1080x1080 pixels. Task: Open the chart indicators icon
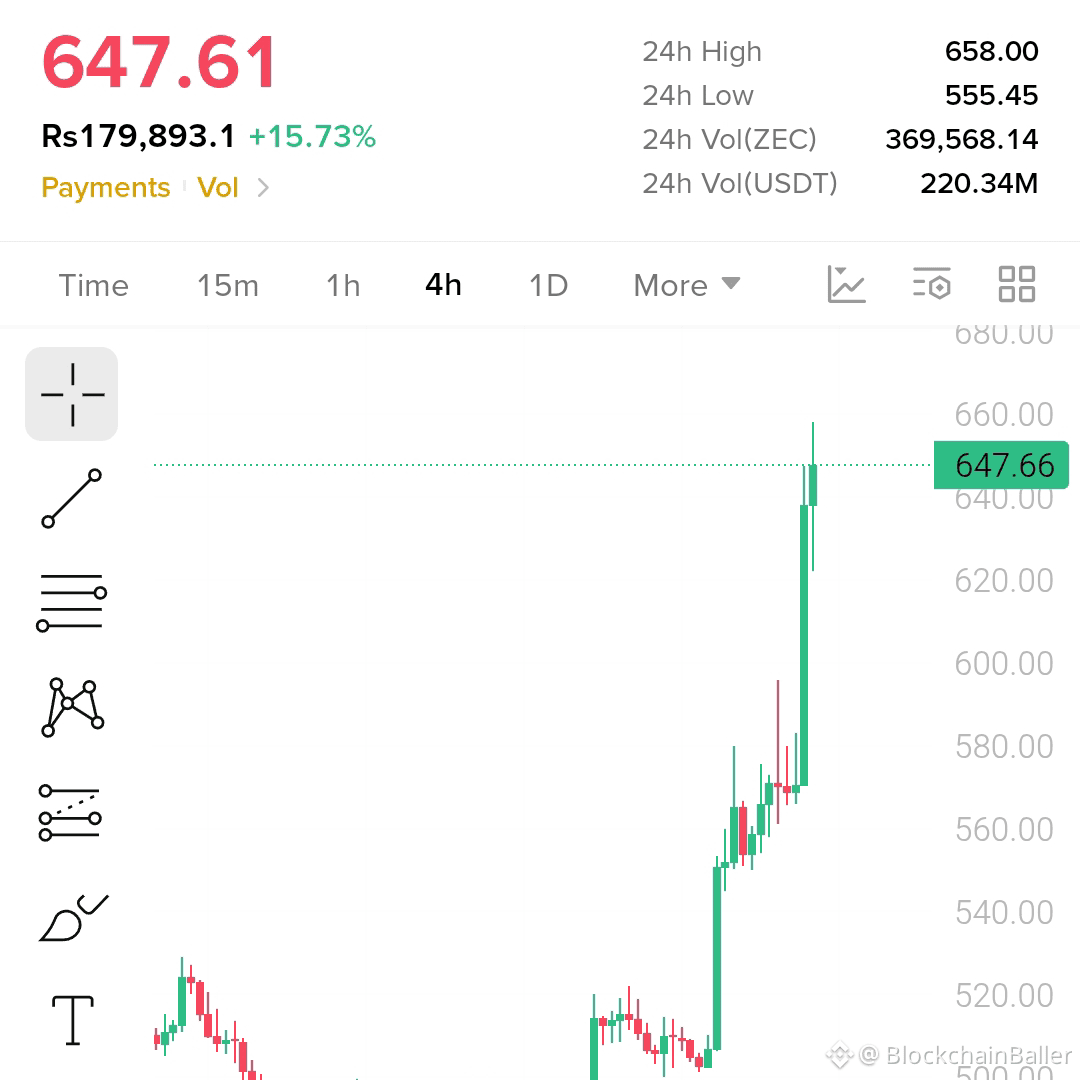click(x=846, y=284)
